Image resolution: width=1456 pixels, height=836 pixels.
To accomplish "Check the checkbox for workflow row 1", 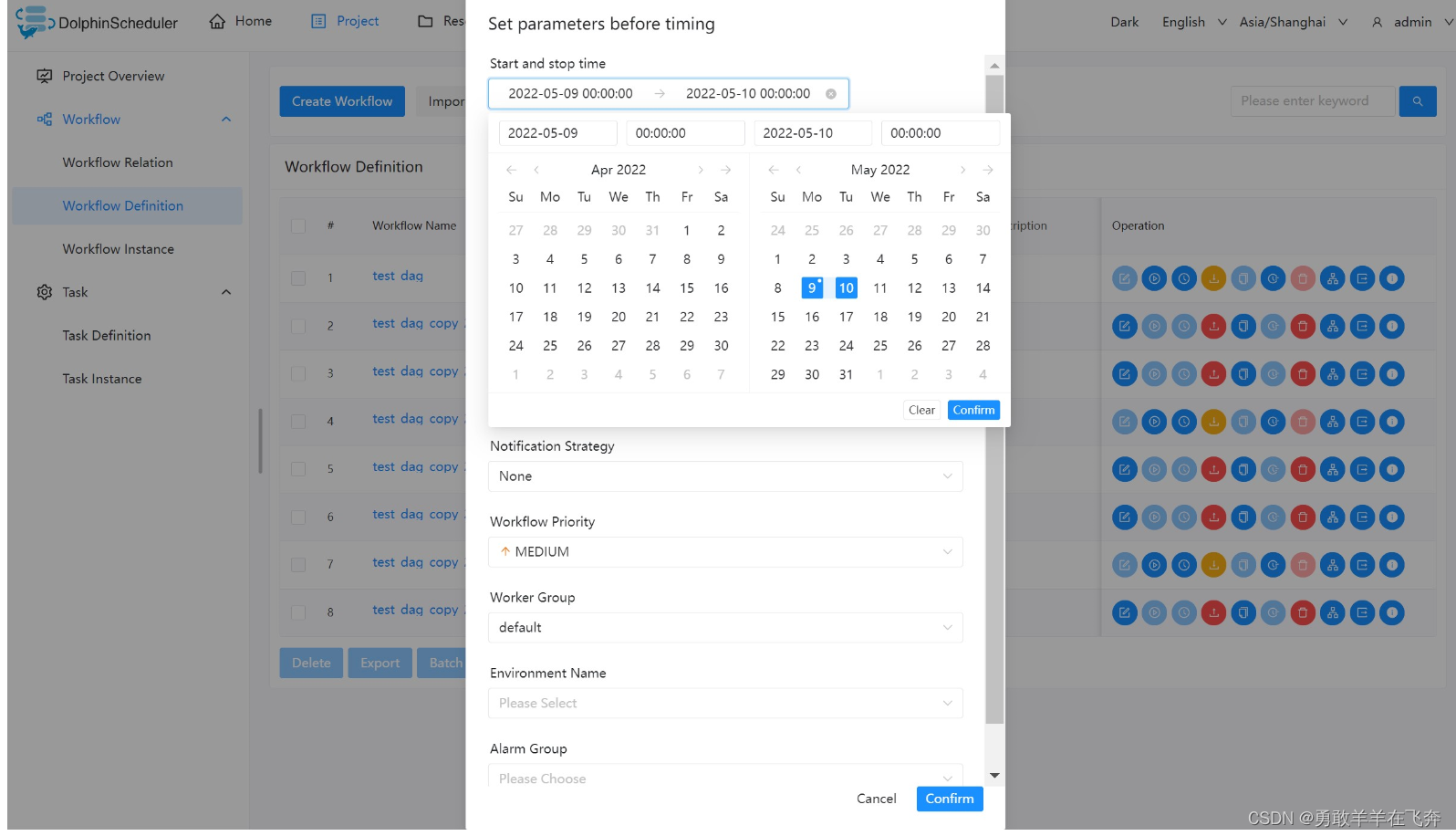I will pyautogui.click(x=298, y=277).
